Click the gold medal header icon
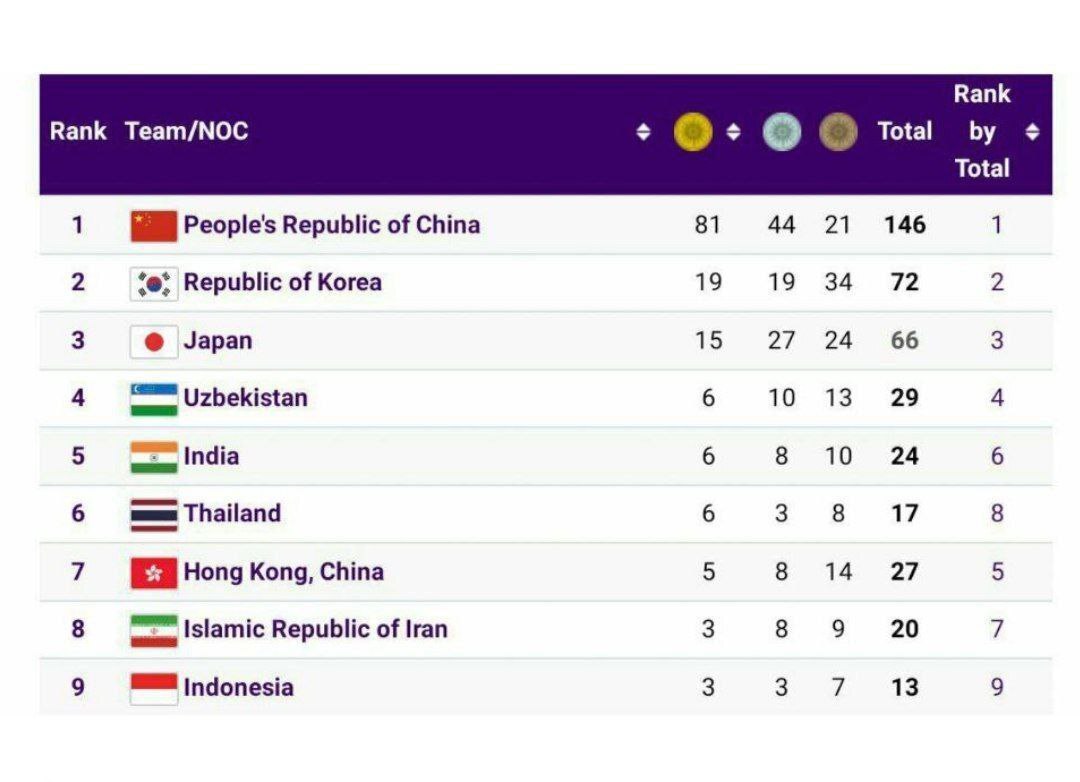Viewport: 1080px width, 782px height. pos(693,132)
